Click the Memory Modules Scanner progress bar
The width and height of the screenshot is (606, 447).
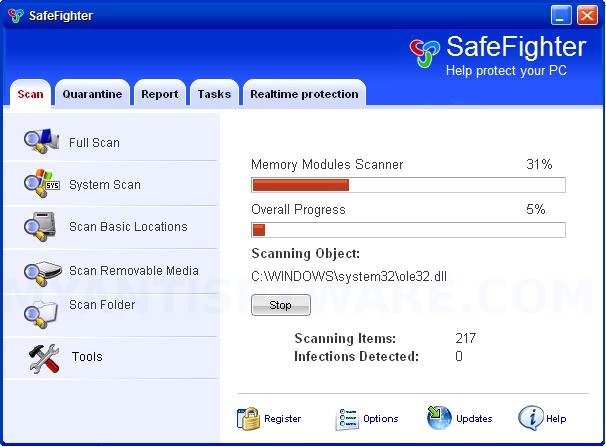tap(409, 185)
